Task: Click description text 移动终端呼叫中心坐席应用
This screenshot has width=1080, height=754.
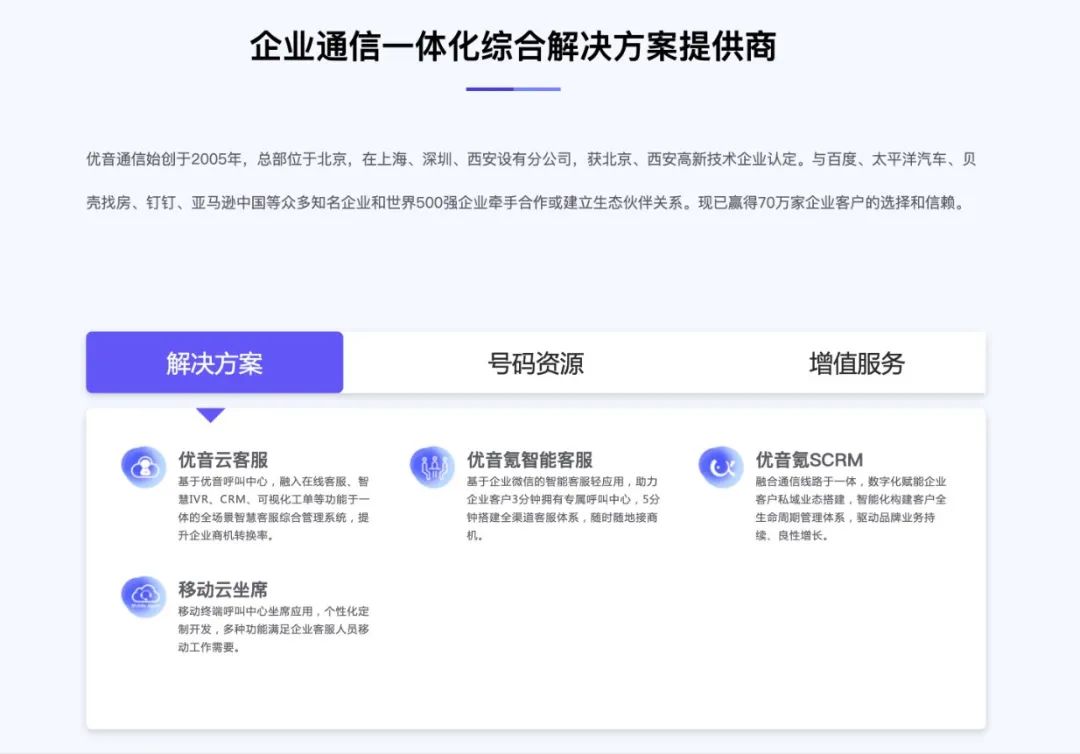Action: (x=273, y=629)
